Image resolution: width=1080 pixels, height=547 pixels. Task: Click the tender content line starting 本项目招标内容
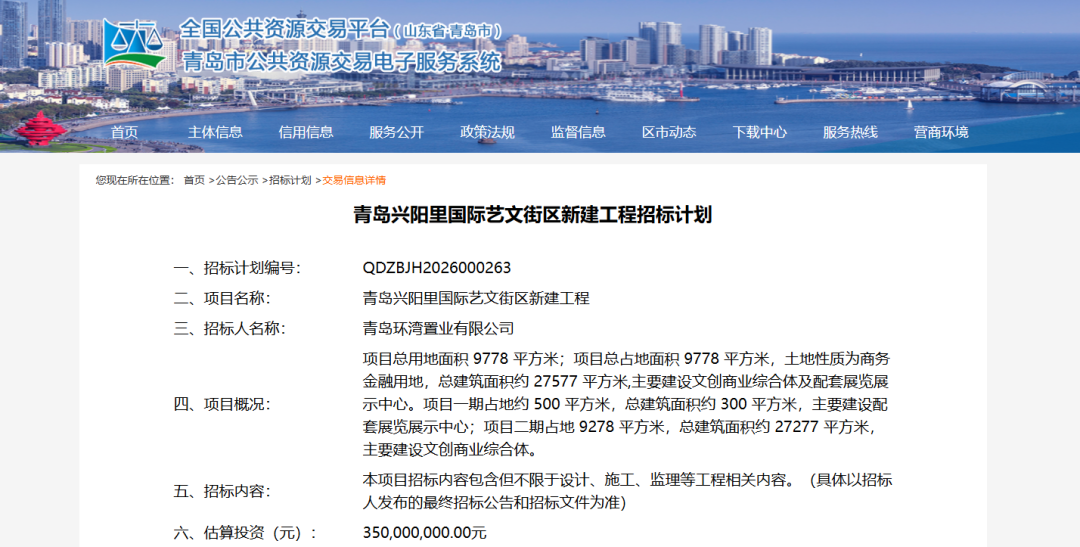click(627, 480)
